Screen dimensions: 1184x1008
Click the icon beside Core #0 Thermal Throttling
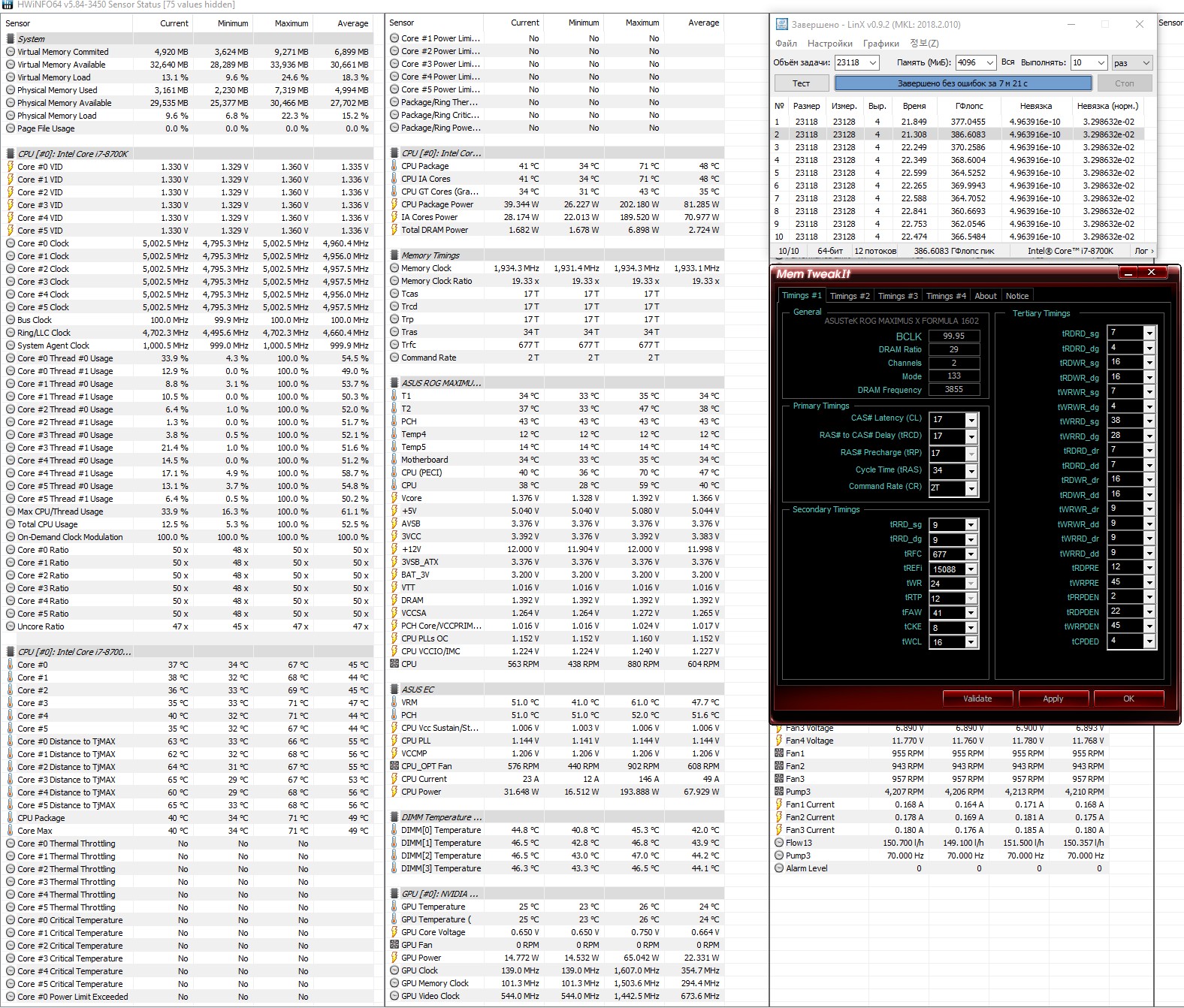pyautogui.click(x=10, y=844)
